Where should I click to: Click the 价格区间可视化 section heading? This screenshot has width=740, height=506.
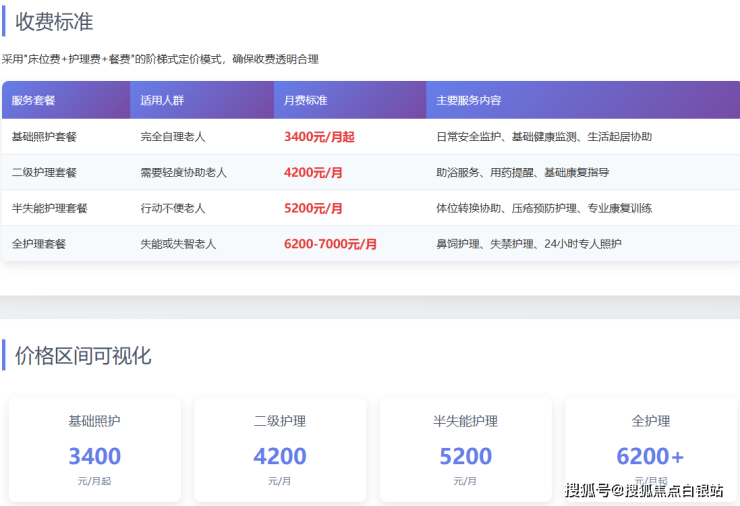(x=83, y=356)
